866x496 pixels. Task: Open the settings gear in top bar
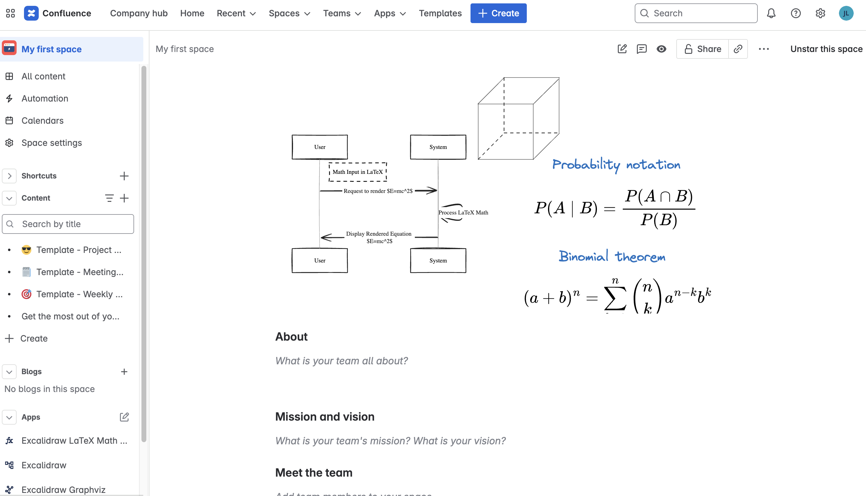click(820, 13)
